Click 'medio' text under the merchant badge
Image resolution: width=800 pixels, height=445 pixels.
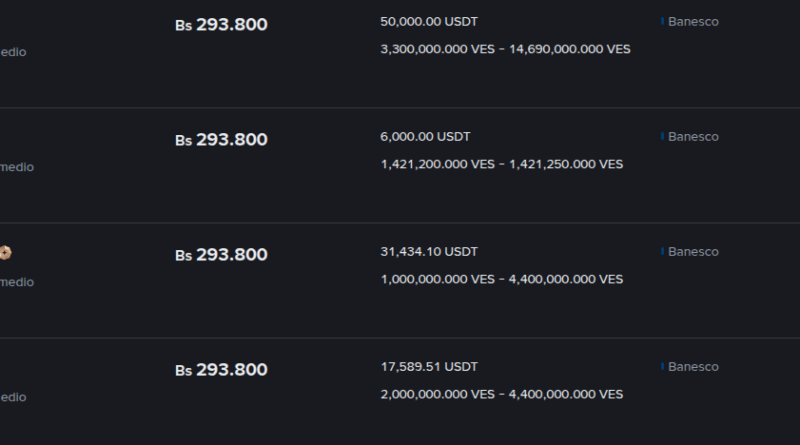pyautogui.click(x=16, y=282)
